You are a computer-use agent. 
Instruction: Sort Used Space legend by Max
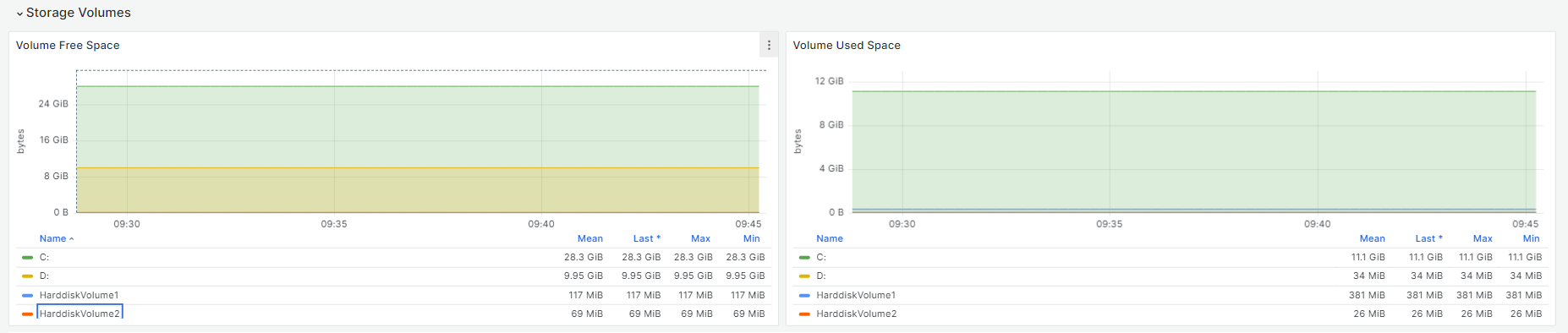coord(1483,238)
